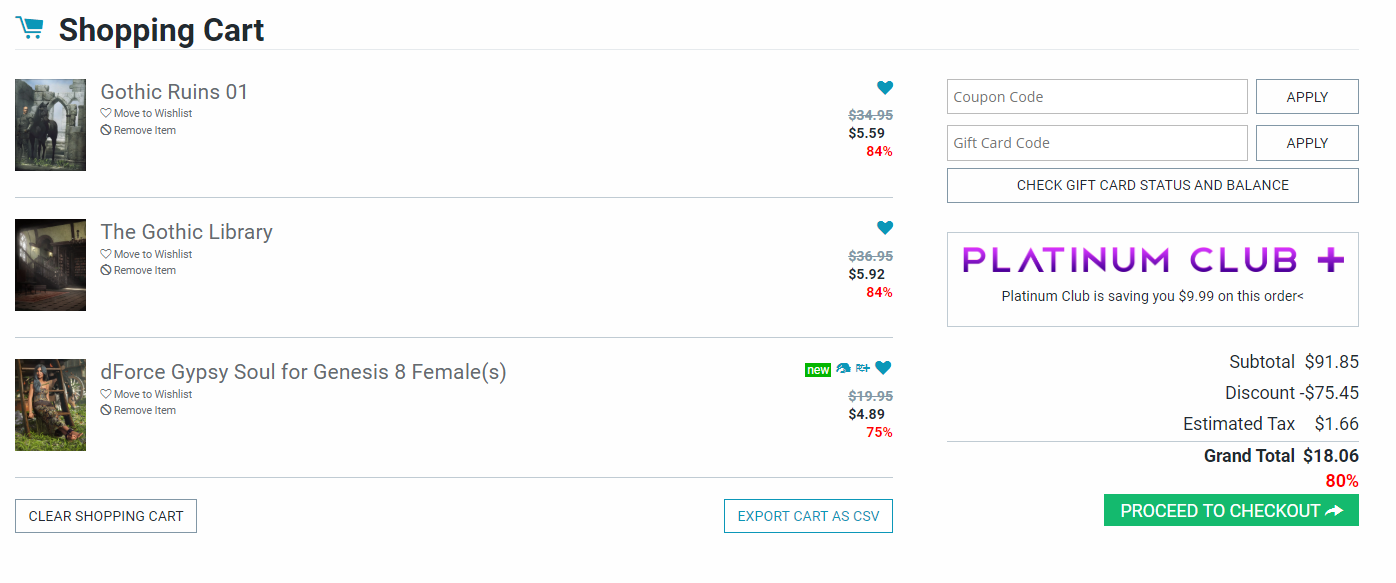Click the heart icon for dForce Gypsy Soul
This screenshot has height=583, width=1396.
pos(883,368)
